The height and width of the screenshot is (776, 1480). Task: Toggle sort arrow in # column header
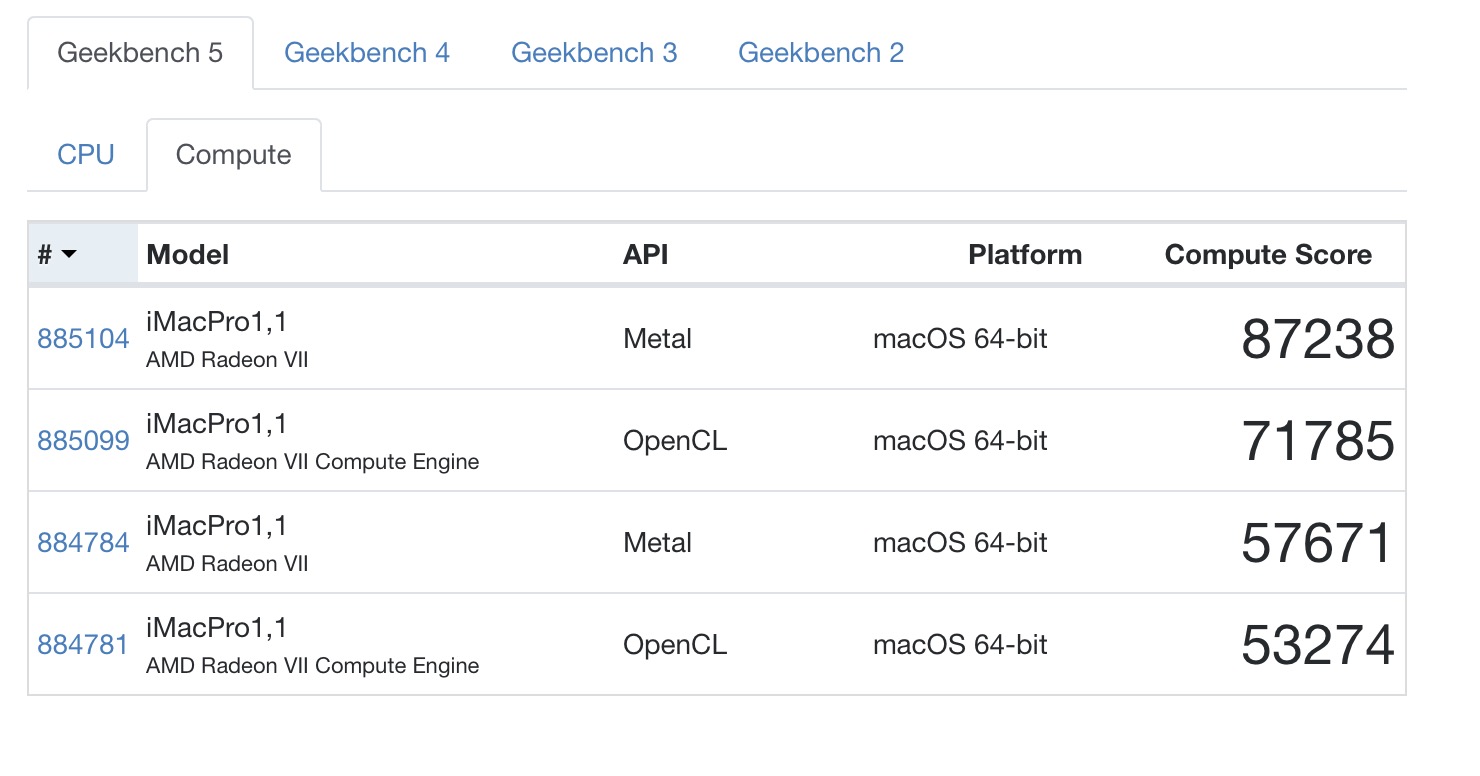68,255
